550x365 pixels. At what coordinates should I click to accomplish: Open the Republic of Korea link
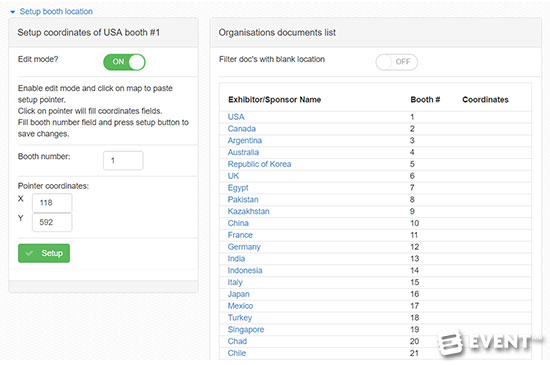[x=259, y=164]
